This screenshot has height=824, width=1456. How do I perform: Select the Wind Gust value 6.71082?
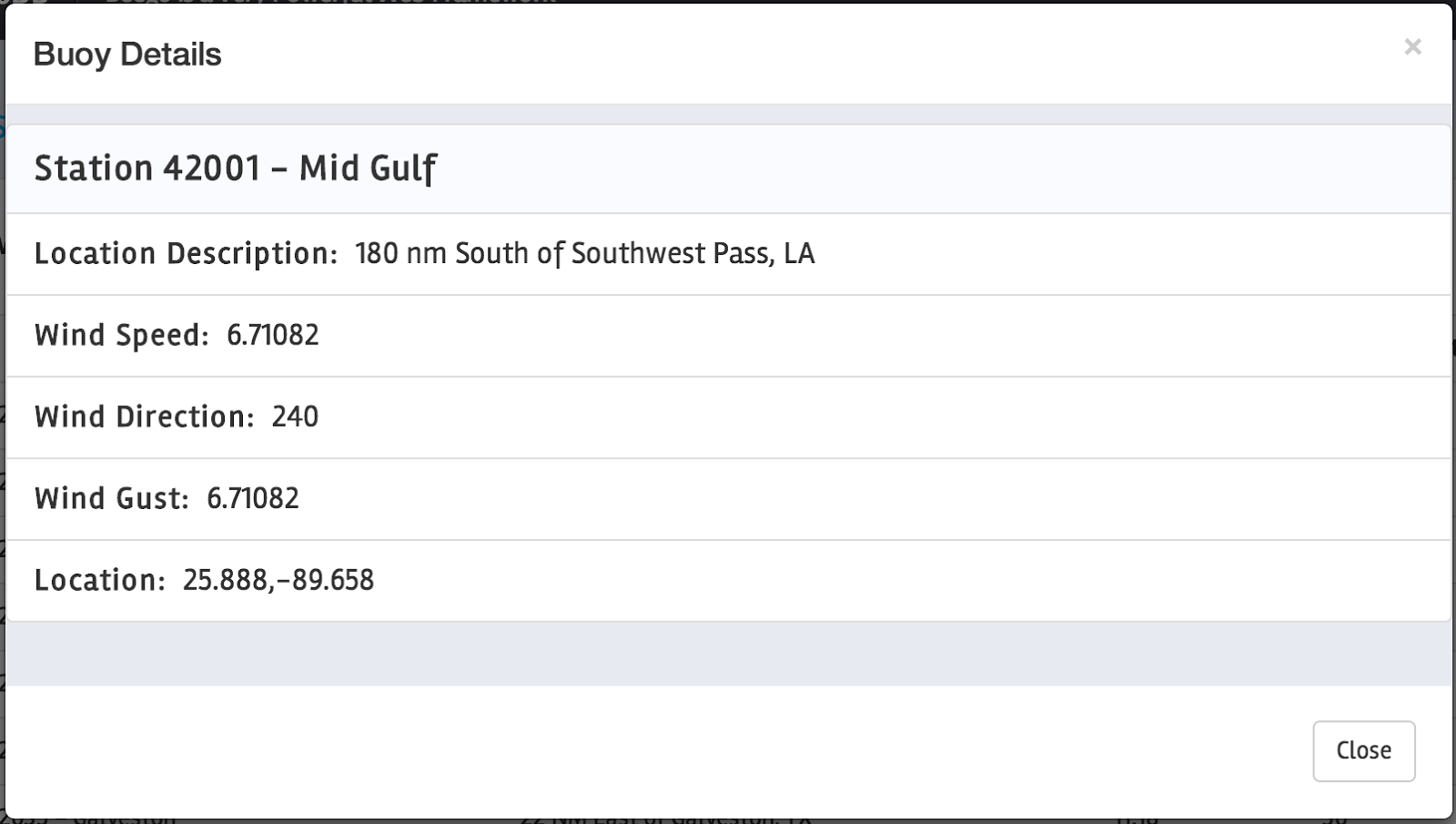(253, 498)
